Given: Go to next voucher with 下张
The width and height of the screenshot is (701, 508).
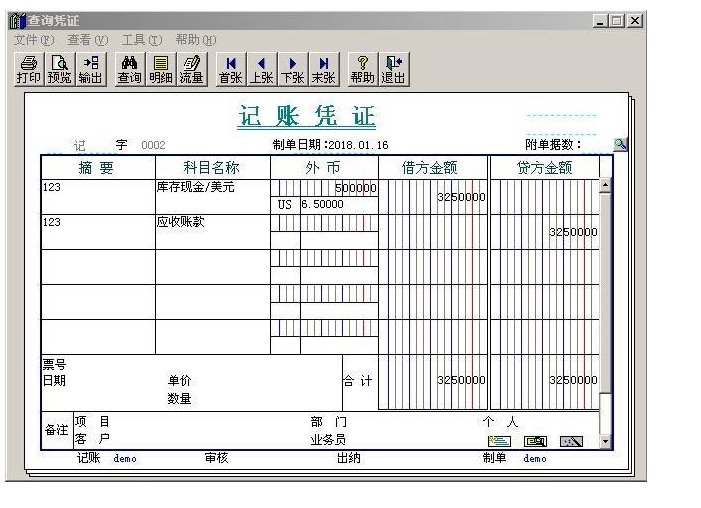Looking at the screenshot, I should click(x=292, y=69).
